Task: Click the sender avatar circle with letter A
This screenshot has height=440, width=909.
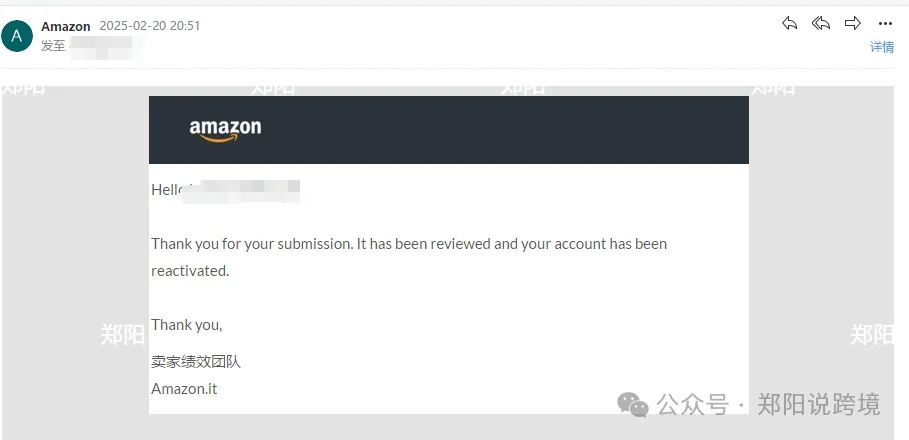Action: pos(17,36)
